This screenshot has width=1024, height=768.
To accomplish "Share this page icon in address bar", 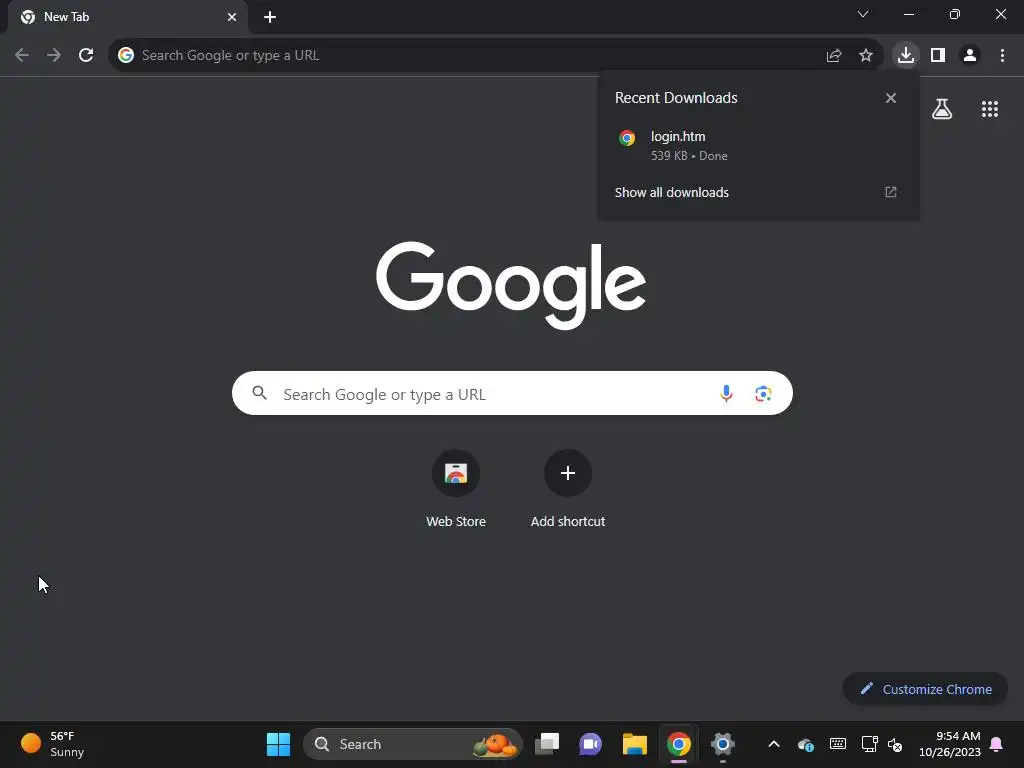I will [833, 56].
